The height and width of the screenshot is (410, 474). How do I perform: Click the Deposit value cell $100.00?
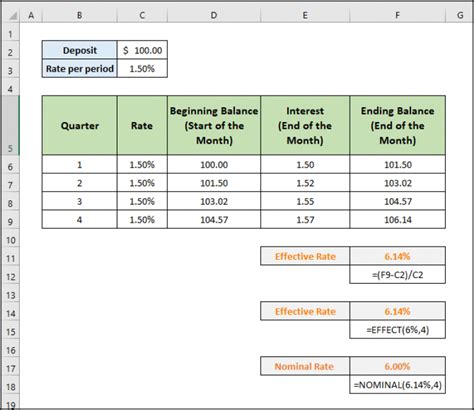pyautogui.click(x=142, y=50)
